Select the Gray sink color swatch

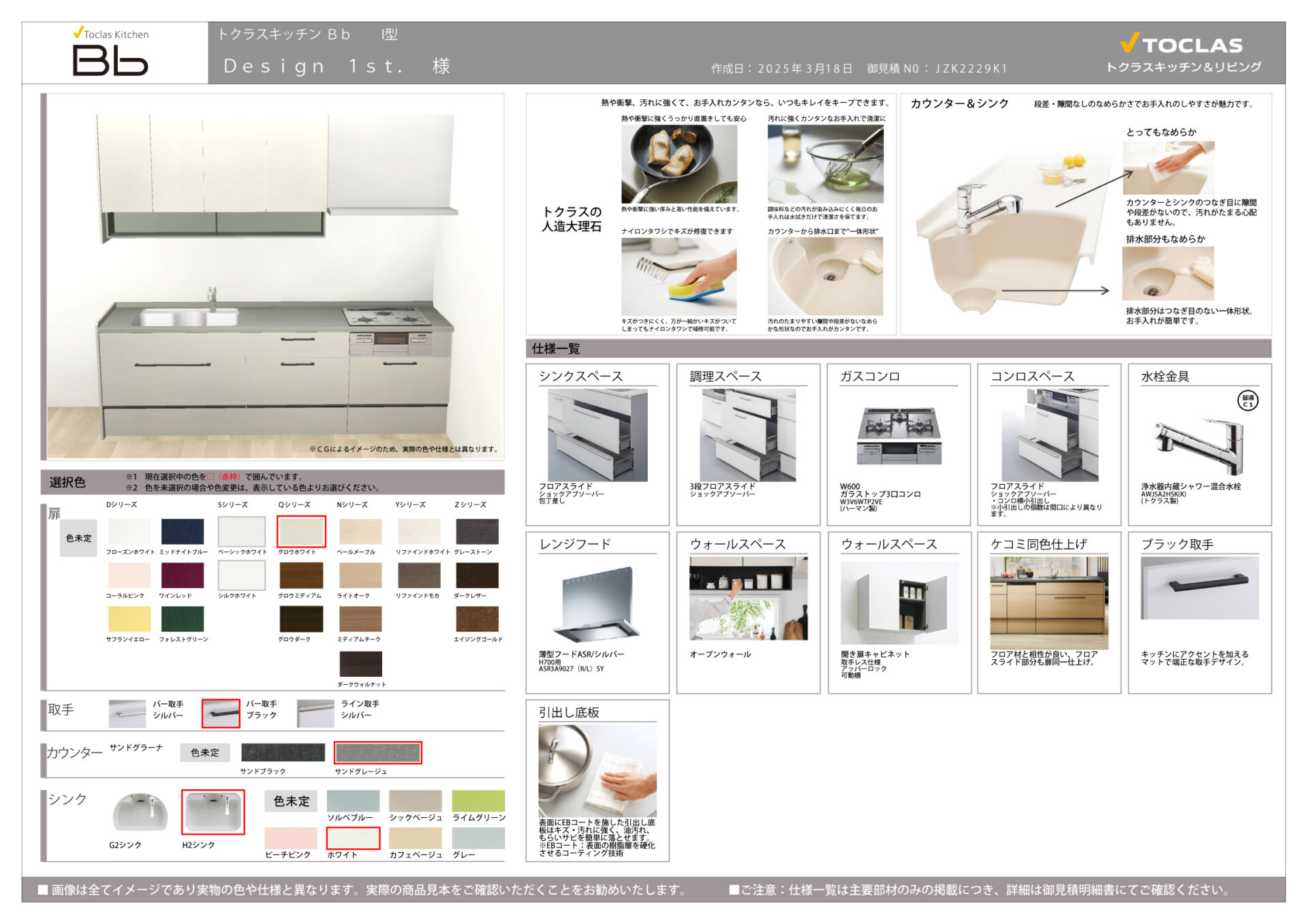pos(478,838)
